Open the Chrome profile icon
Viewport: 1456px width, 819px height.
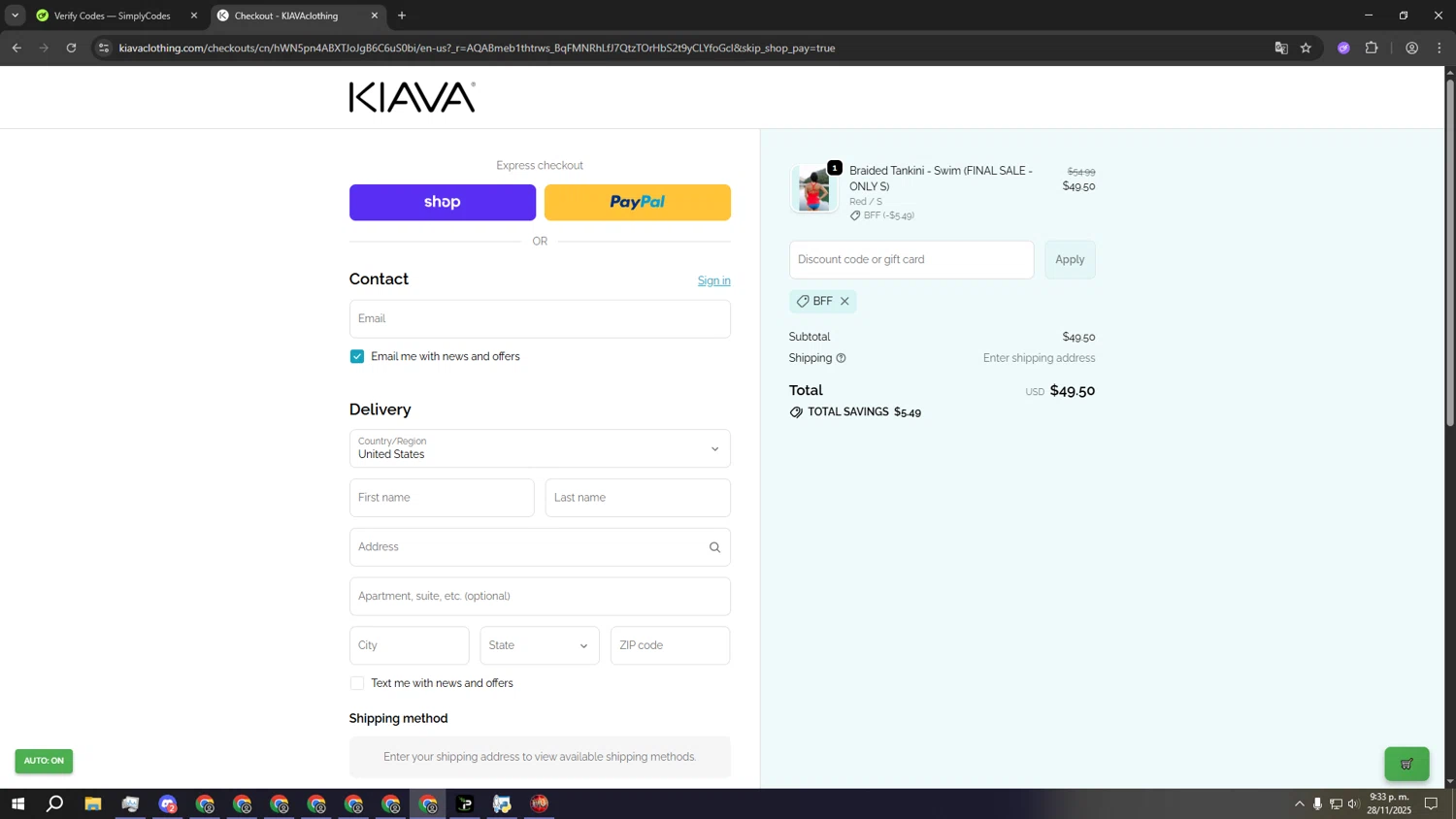[x=1412, y=48]
